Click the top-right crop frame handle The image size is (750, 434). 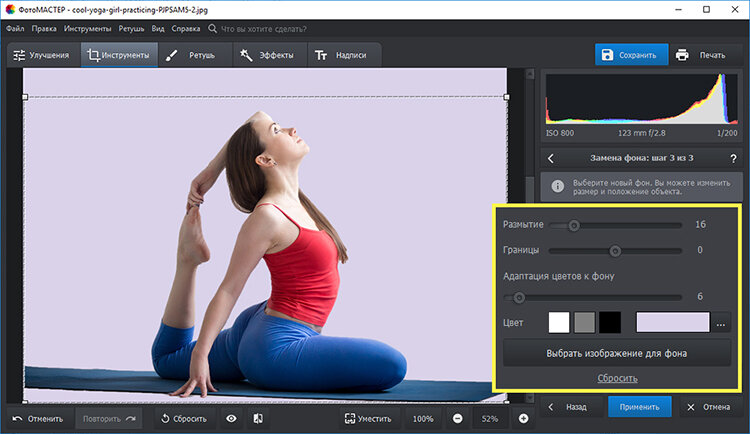pyautogui.click(x=507, y=97)
